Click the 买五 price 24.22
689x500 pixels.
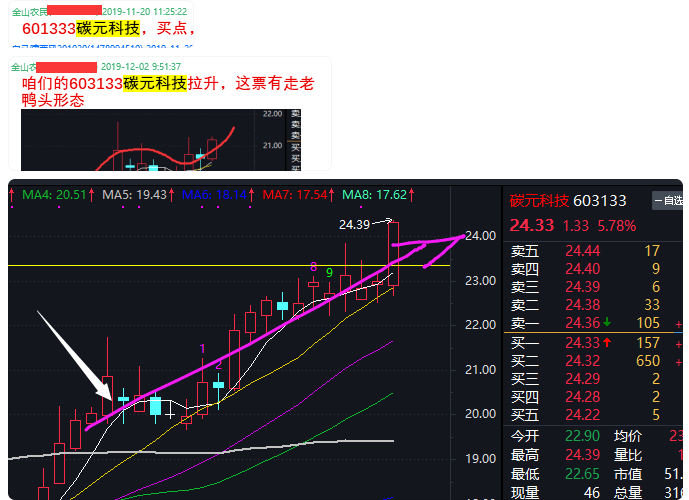coord(582,415)
